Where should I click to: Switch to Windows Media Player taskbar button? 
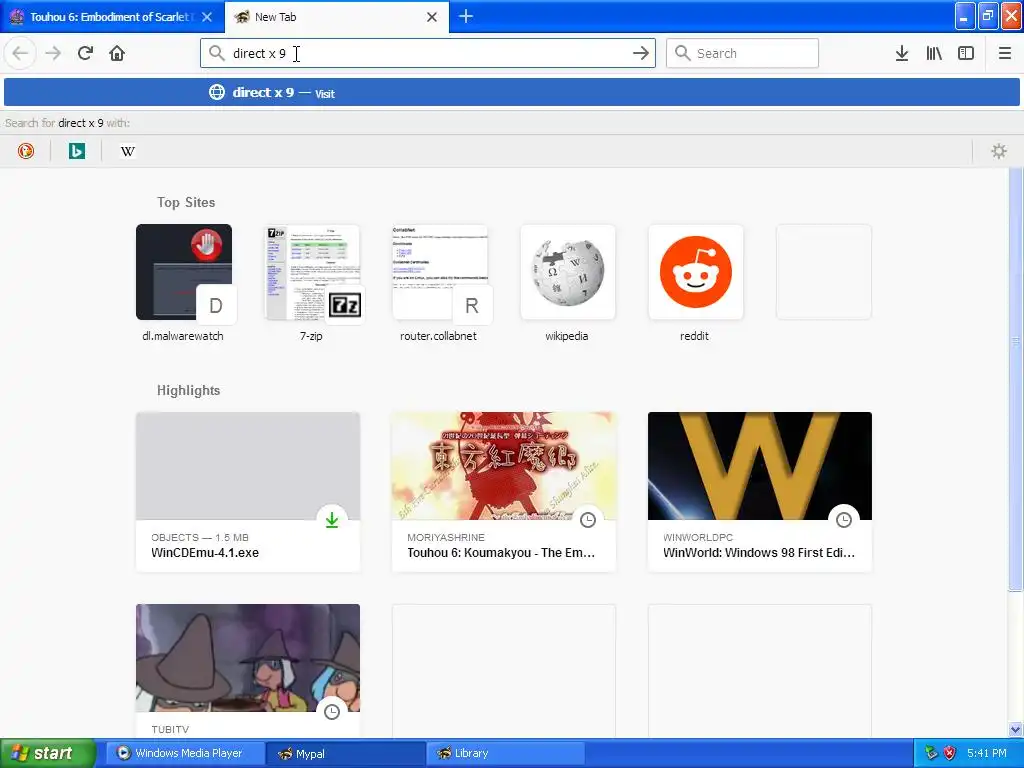[x=185, y=753]
